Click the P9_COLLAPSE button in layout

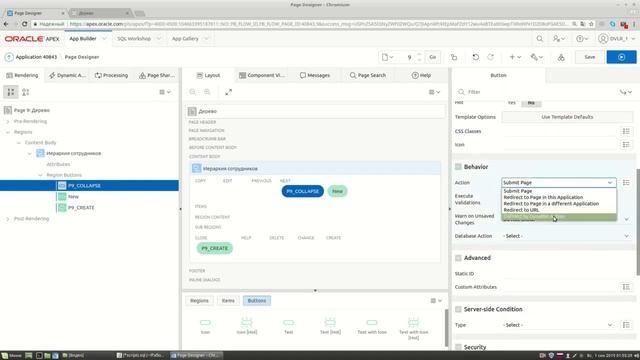click(x=302, y=191)
